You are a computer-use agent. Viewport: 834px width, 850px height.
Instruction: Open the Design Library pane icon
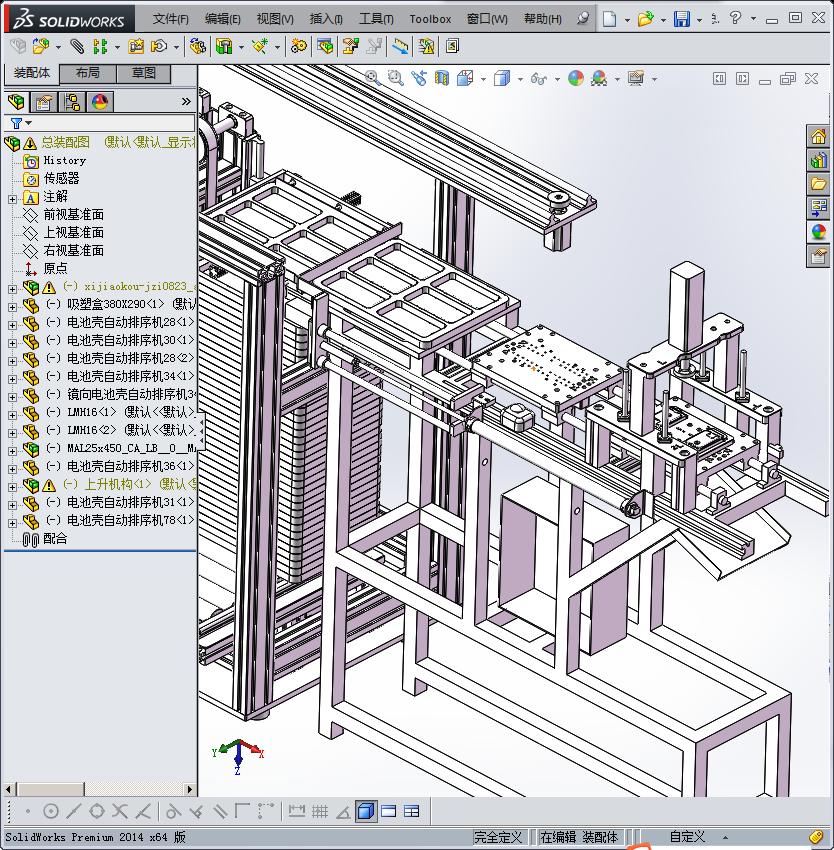pos(818,160)
